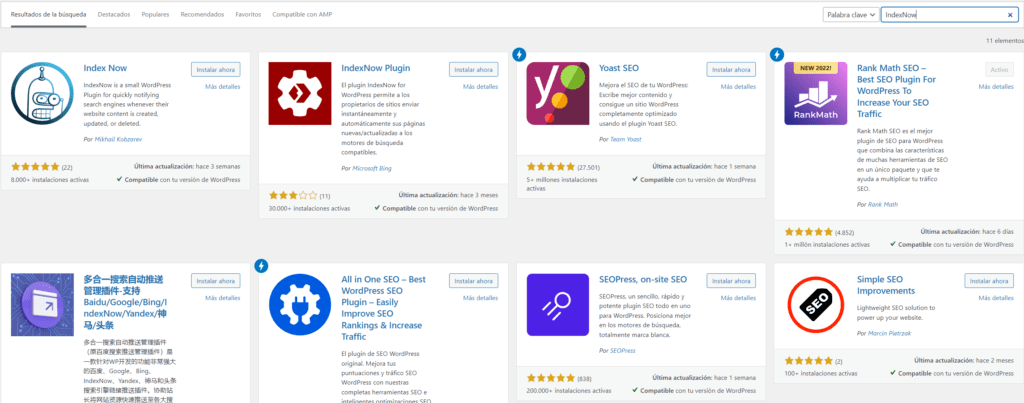This screenshot has width=1024, height=403.
Task: Open the All in One SEO title link
Action: pyautogui.click(x=383, y=308)
